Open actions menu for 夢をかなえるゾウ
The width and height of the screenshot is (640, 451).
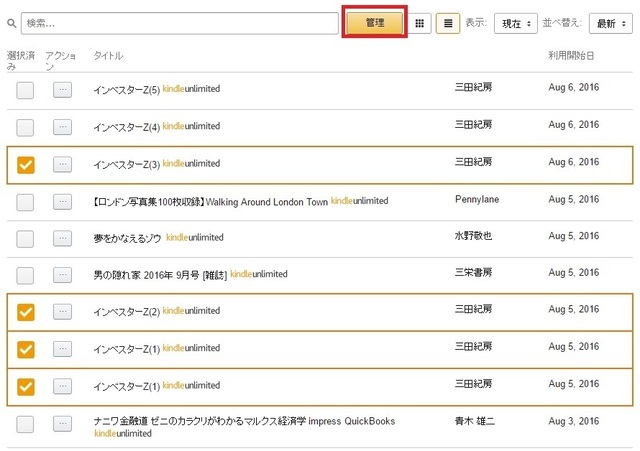[62, 238]
